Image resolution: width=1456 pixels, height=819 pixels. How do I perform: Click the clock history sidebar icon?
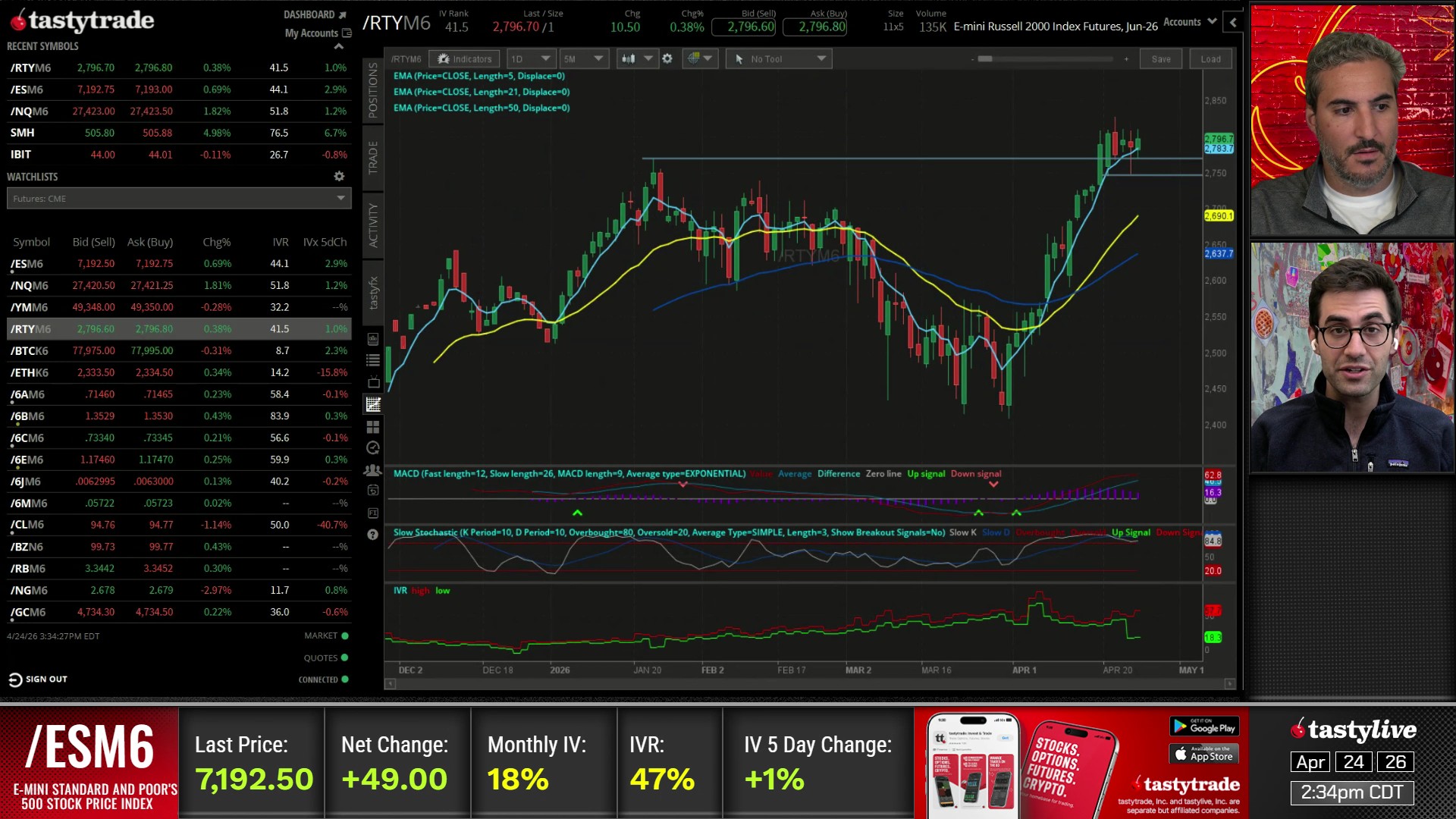tap(373, 448)
